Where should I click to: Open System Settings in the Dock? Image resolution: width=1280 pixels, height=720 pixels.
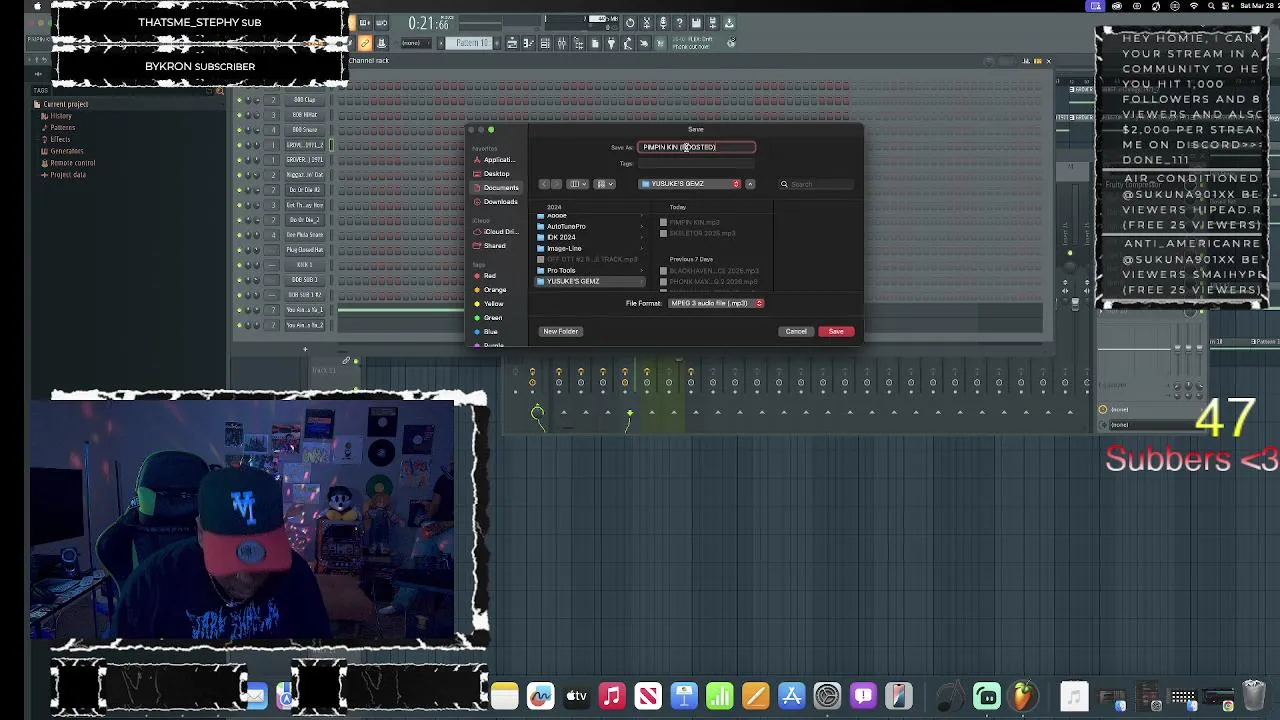(x=827, y=696)
